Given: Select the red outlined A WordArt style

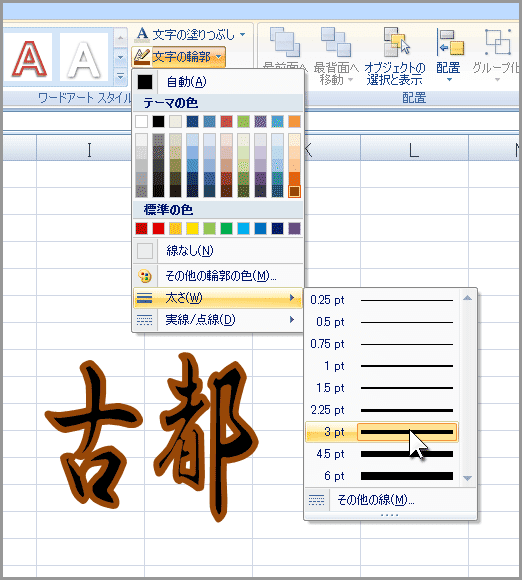Looking at the screenshot, I should tap(29, 58).
